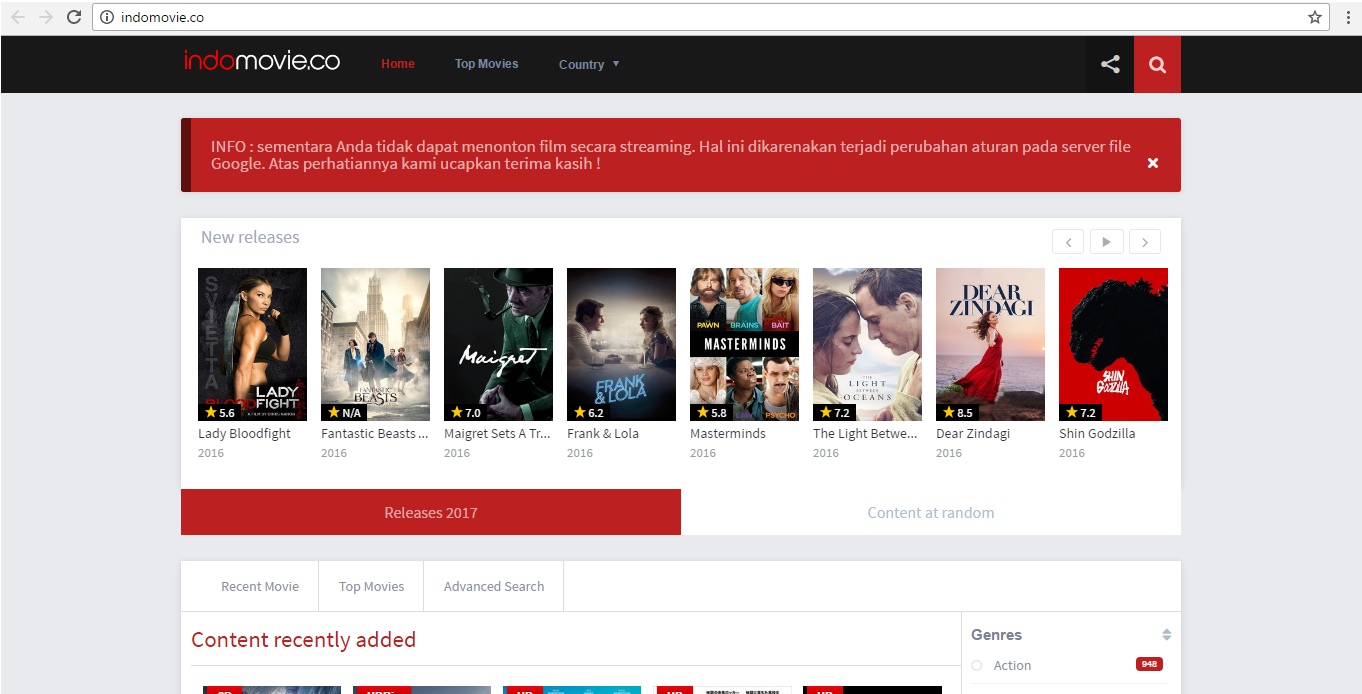Go to the Home menu item
1362x694 pixels.
point(398,64)
